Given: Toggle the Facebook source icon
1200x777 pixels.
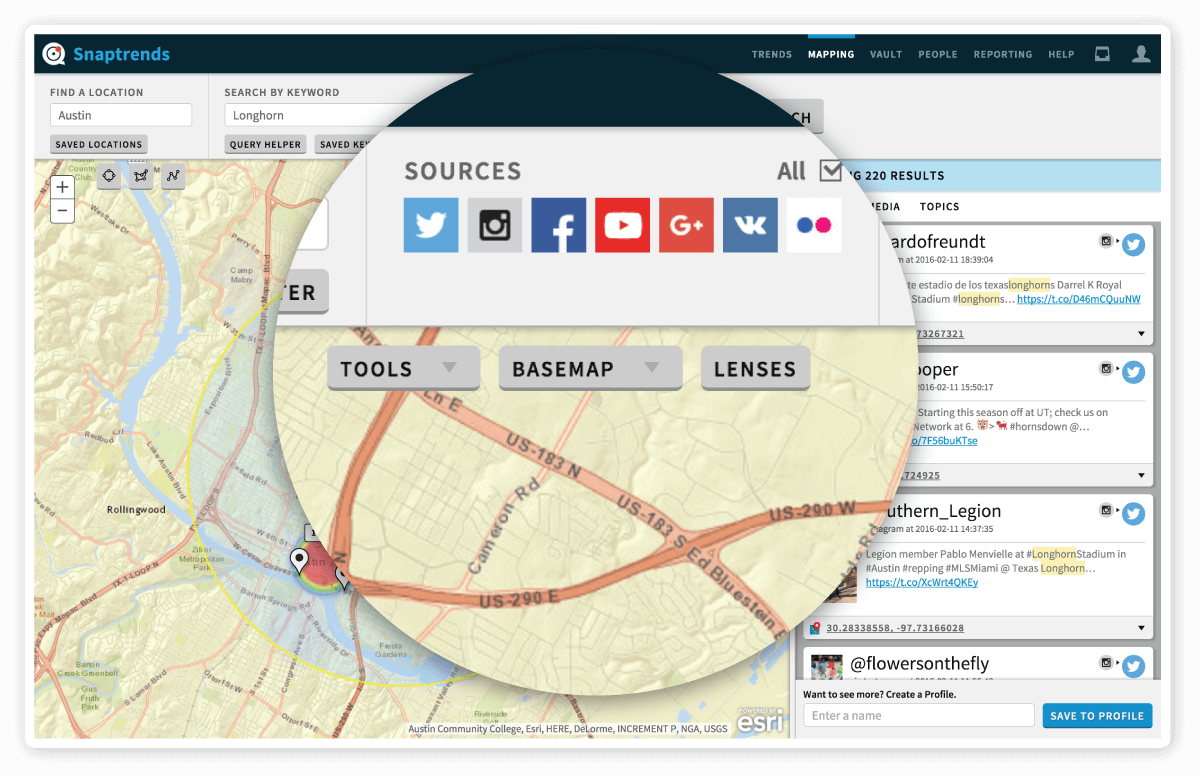Looking at the screenshot, I should (x=558, y=225).
